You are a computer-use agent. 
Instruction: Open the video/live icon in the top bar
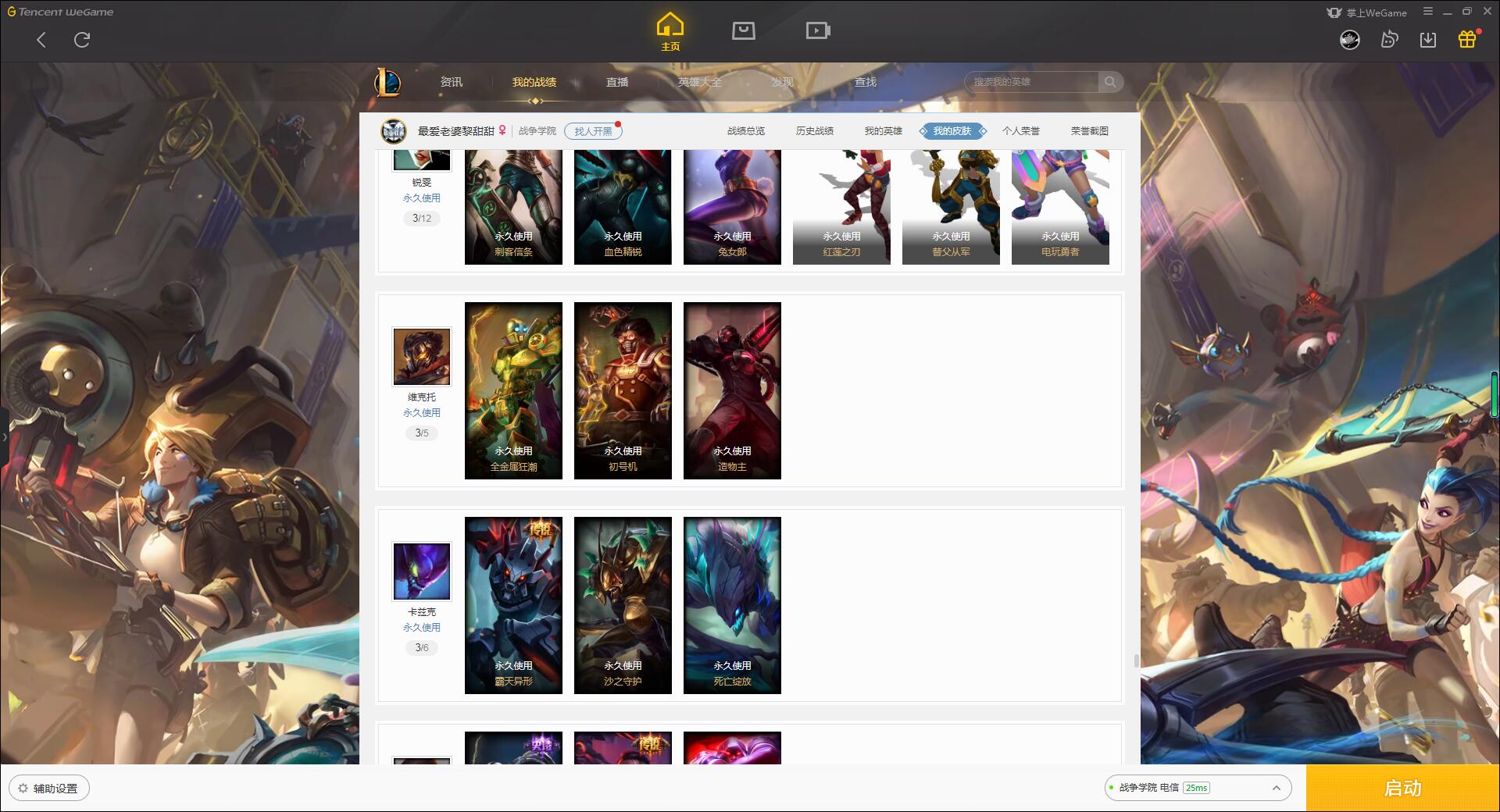tap(818, 30)
